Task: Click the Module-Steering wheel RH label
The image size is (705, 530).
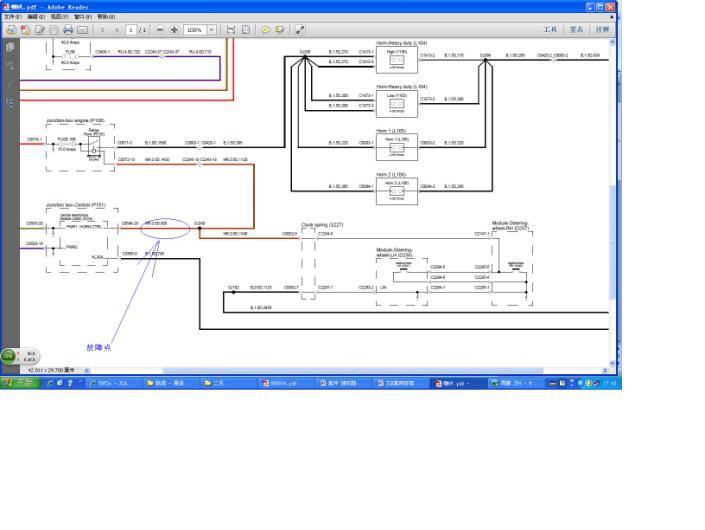Action: click(x=510, y=226)
